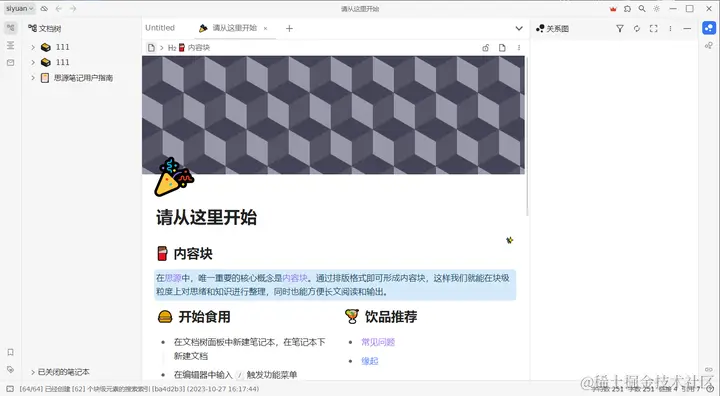
Task: Open the tab list chevron dropdown
Action: point(519,28)
